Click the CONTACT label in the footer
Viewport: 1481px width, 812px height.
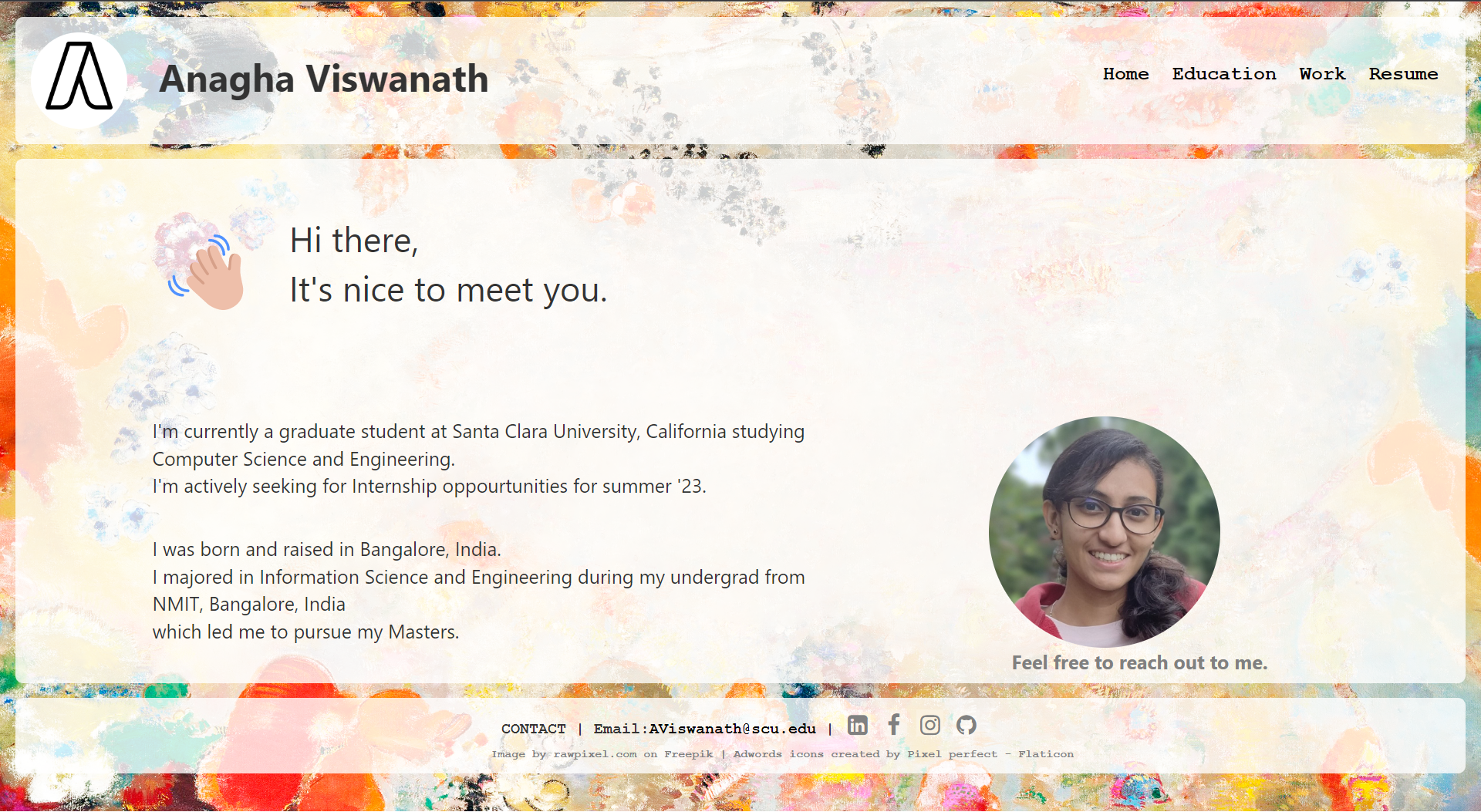coord(533,729)
